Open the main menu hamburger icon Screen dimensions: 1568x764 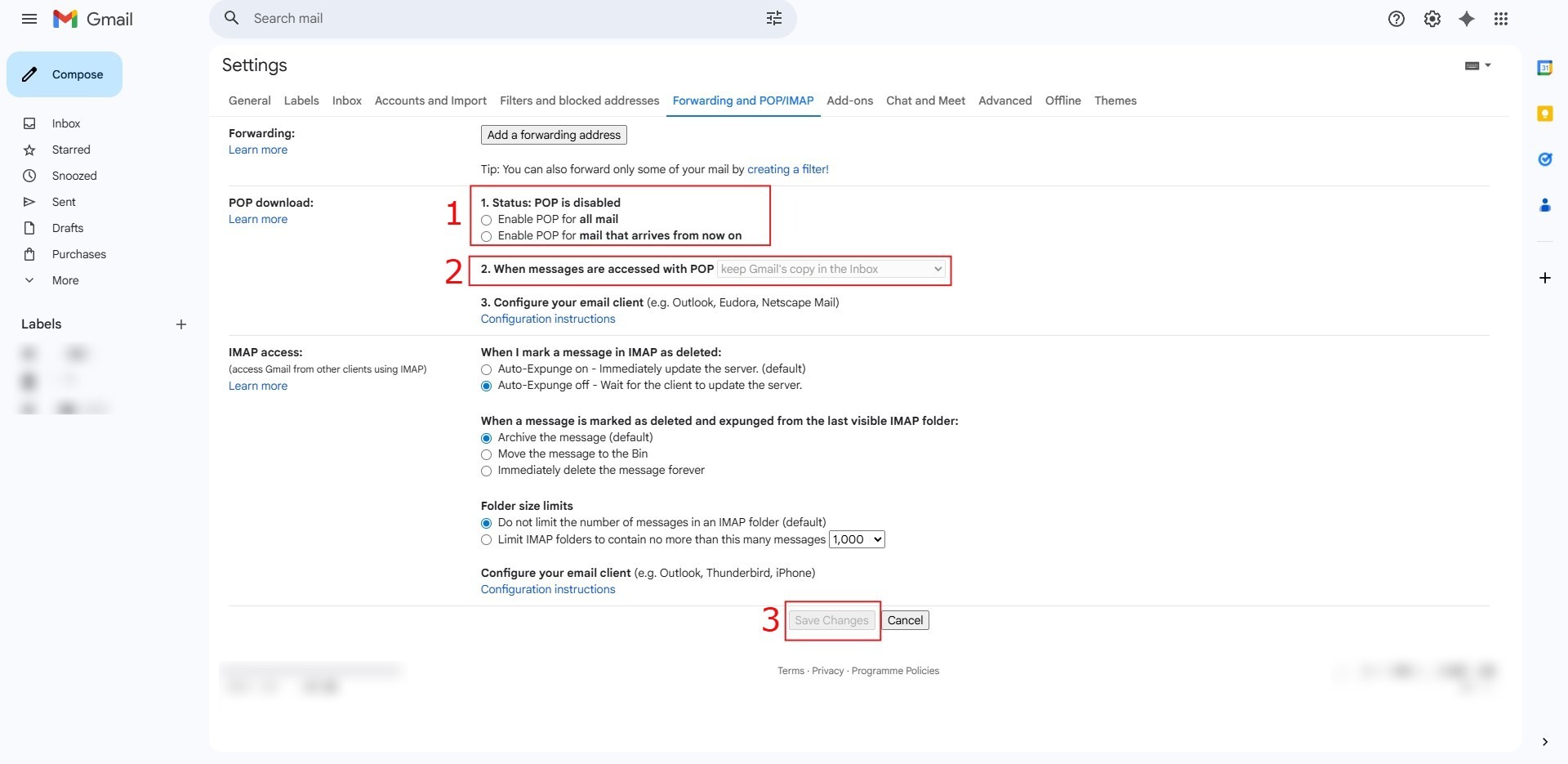pyautogui.click(x=29, y=19)
